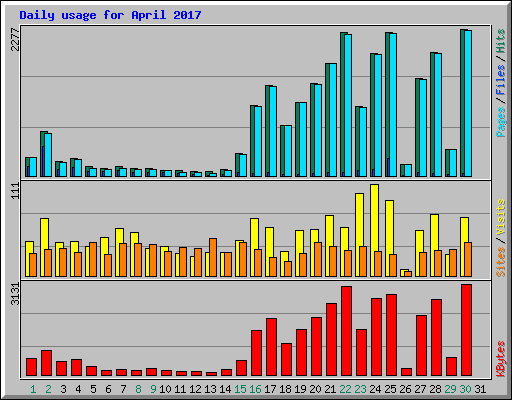Click the 'Daily usage for April 2017' title
Viewport: 512px width, 400px height.
(110, 15)
